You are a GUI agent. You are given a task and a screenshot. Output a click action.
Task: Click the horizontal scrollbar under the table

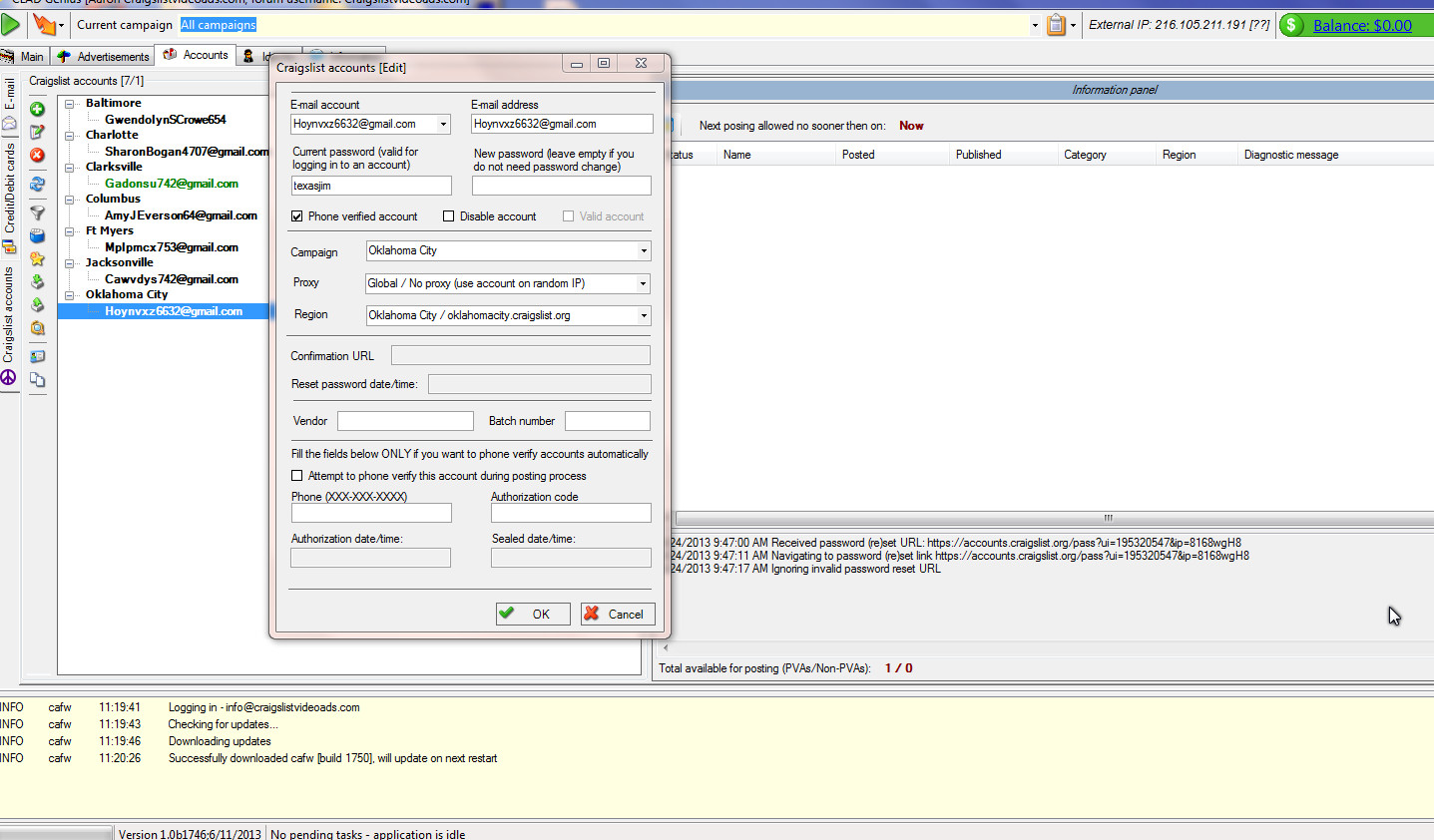tap(1055, 518)
